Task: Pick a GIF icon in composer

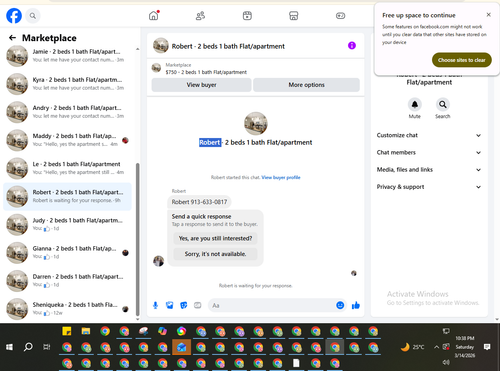Action: click(198, 305)
